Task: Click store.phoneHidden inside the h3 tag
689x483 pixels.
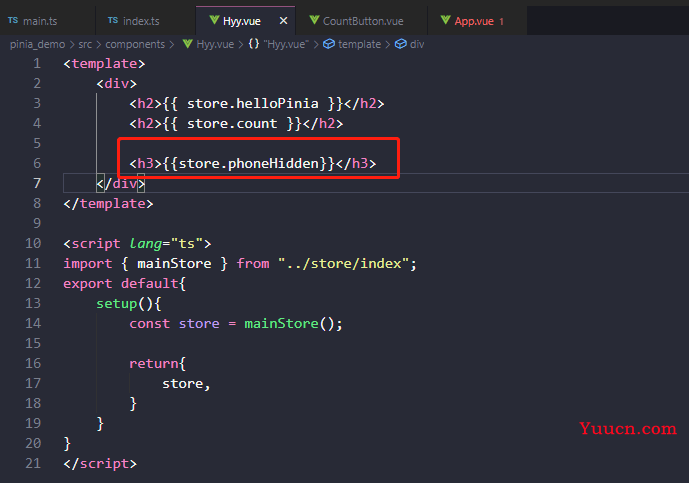Action: (249, 163)
